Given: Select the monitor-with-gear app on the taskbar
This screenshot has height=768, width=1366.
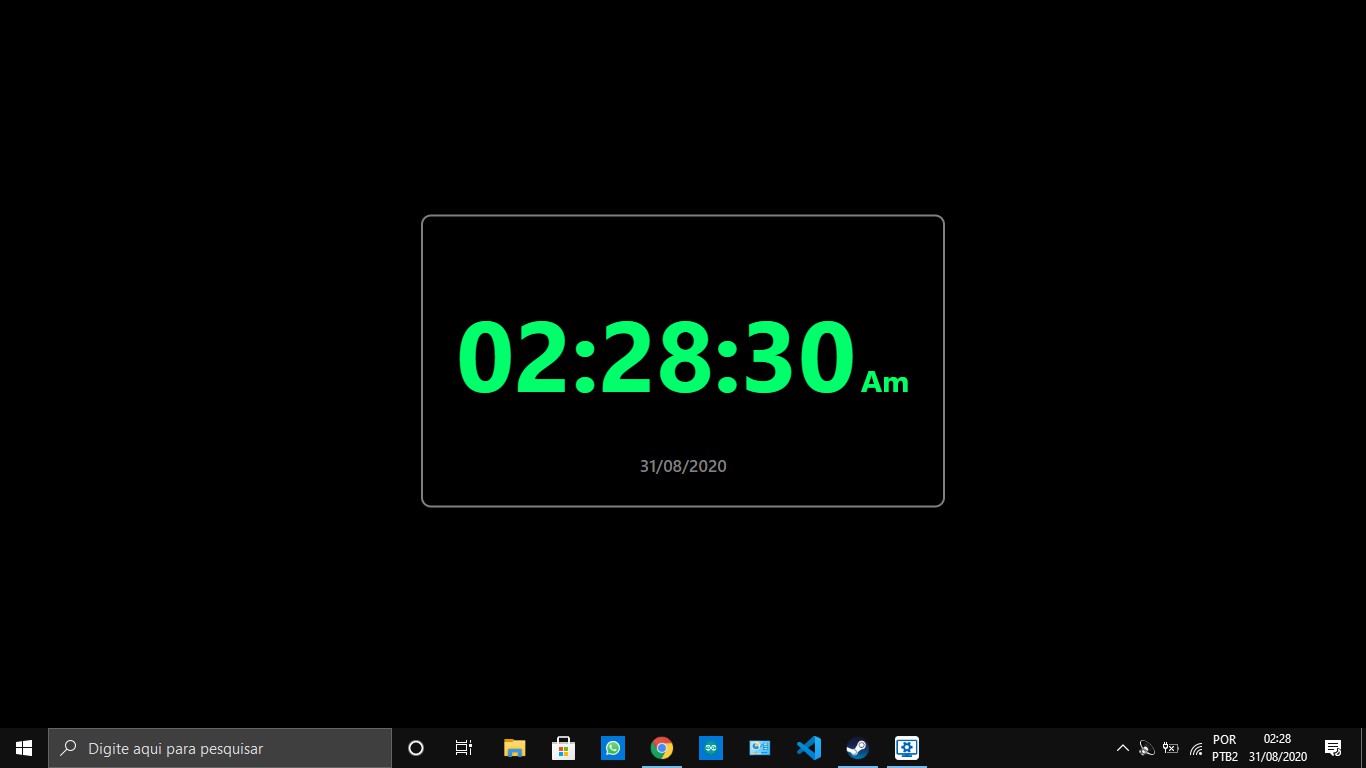Looking at the screenshot, I should pos(906,747).
